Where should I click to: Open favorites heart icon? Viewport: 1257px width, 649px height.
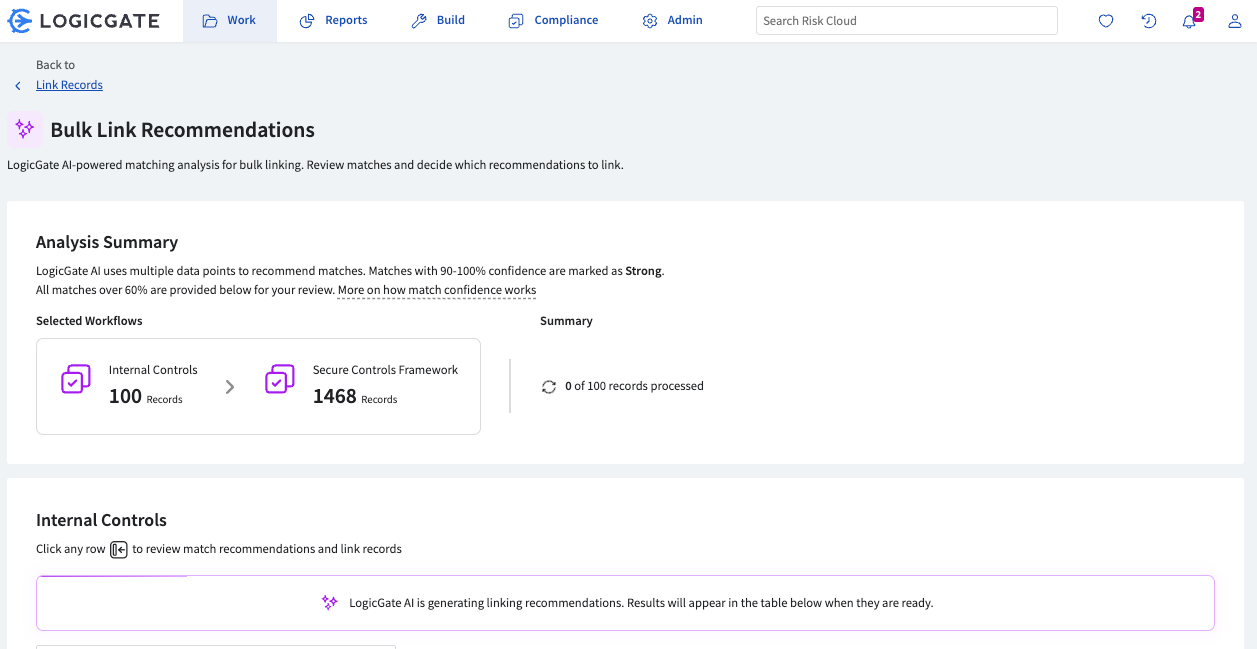coord(1106,21)
